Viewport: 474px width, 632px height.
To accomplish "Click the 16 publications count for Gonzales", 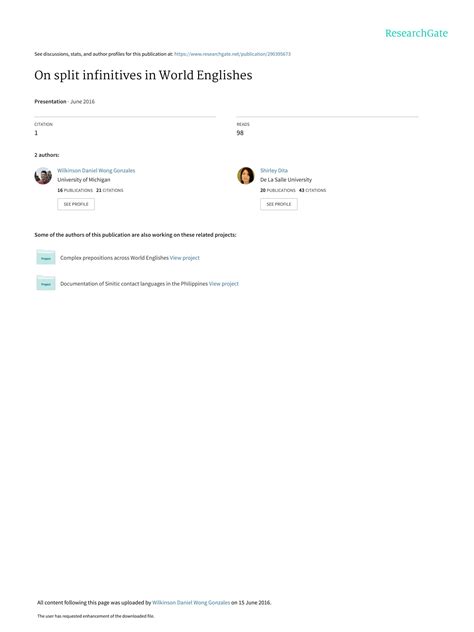I will click(x=75, y=190).
